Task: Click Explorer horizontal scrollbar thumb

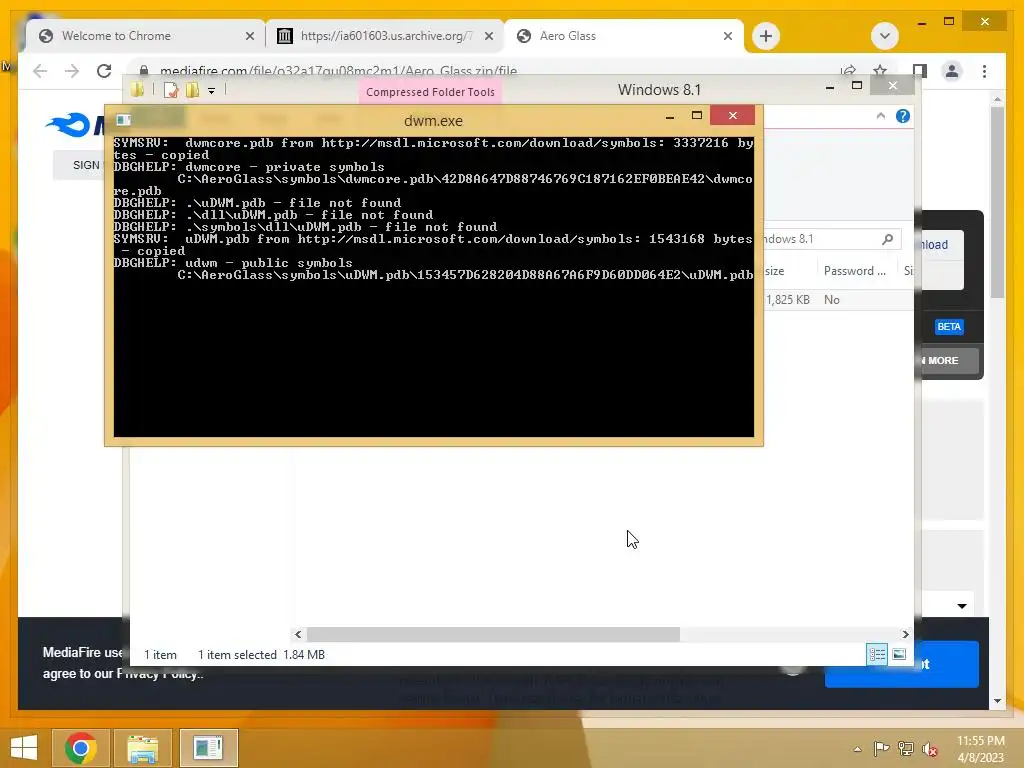Action: coord(493,634)
